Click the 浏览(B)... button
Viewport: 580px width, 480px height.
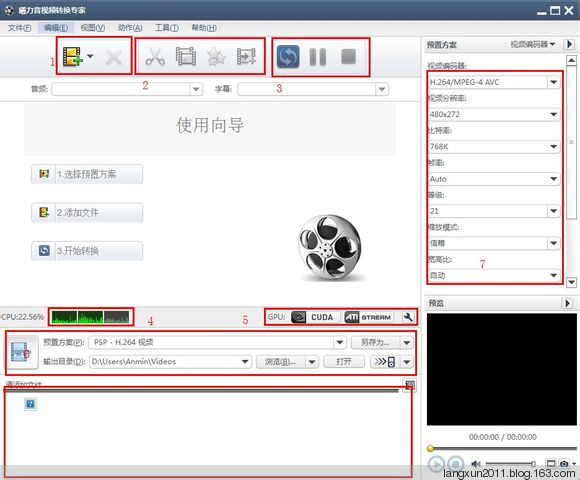[280, 361]
